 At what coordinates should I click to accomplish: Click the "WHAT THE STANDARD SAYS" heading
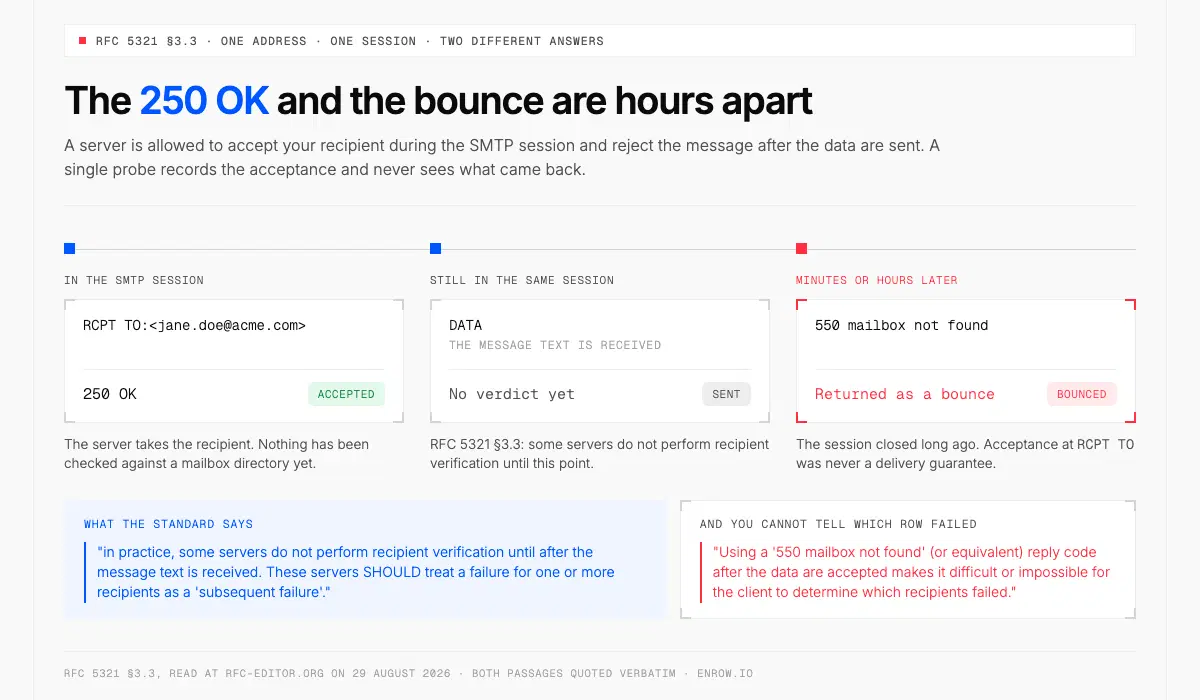point(168,524)
